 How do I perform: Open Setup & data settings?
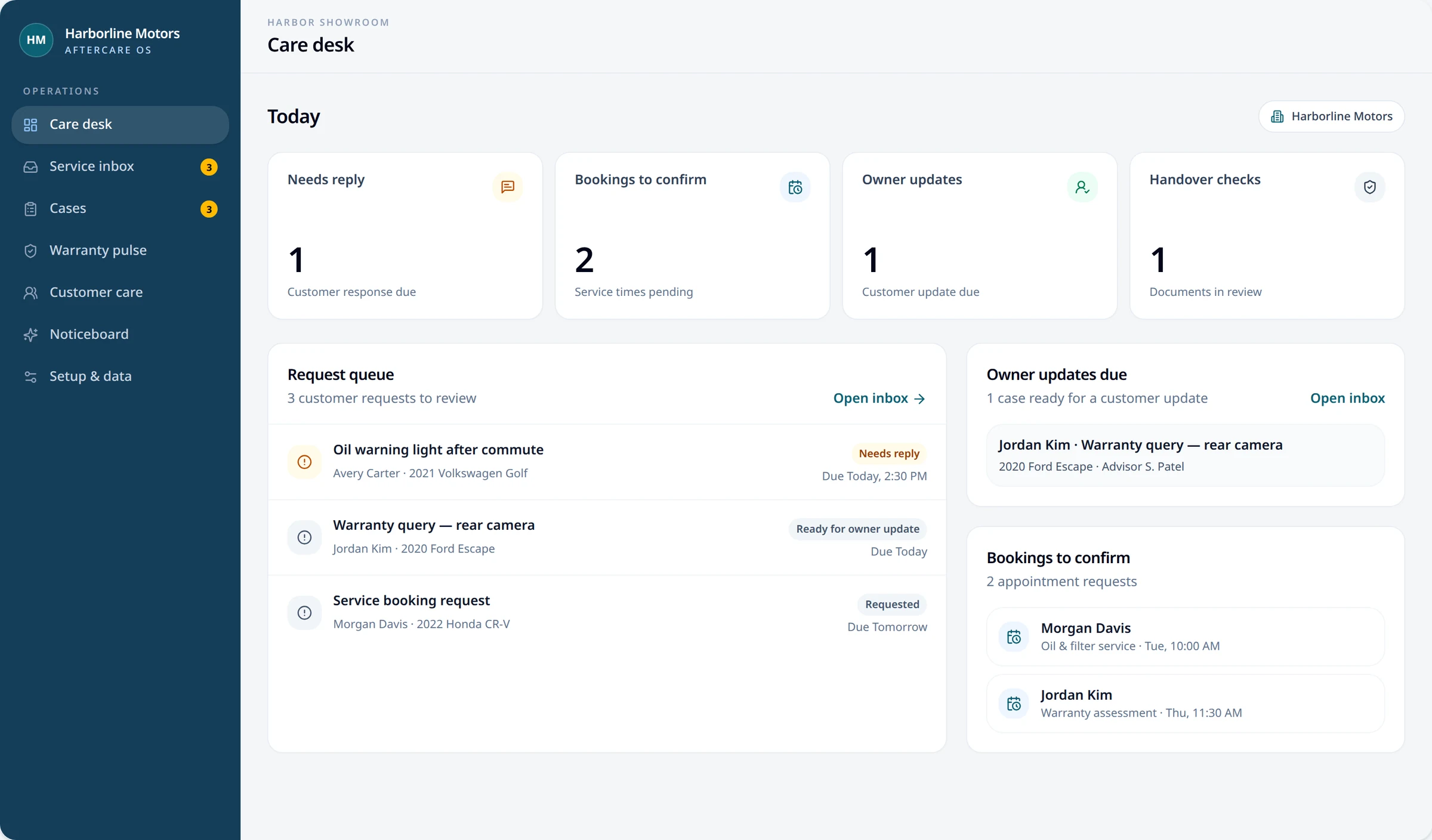coord(120,376)
